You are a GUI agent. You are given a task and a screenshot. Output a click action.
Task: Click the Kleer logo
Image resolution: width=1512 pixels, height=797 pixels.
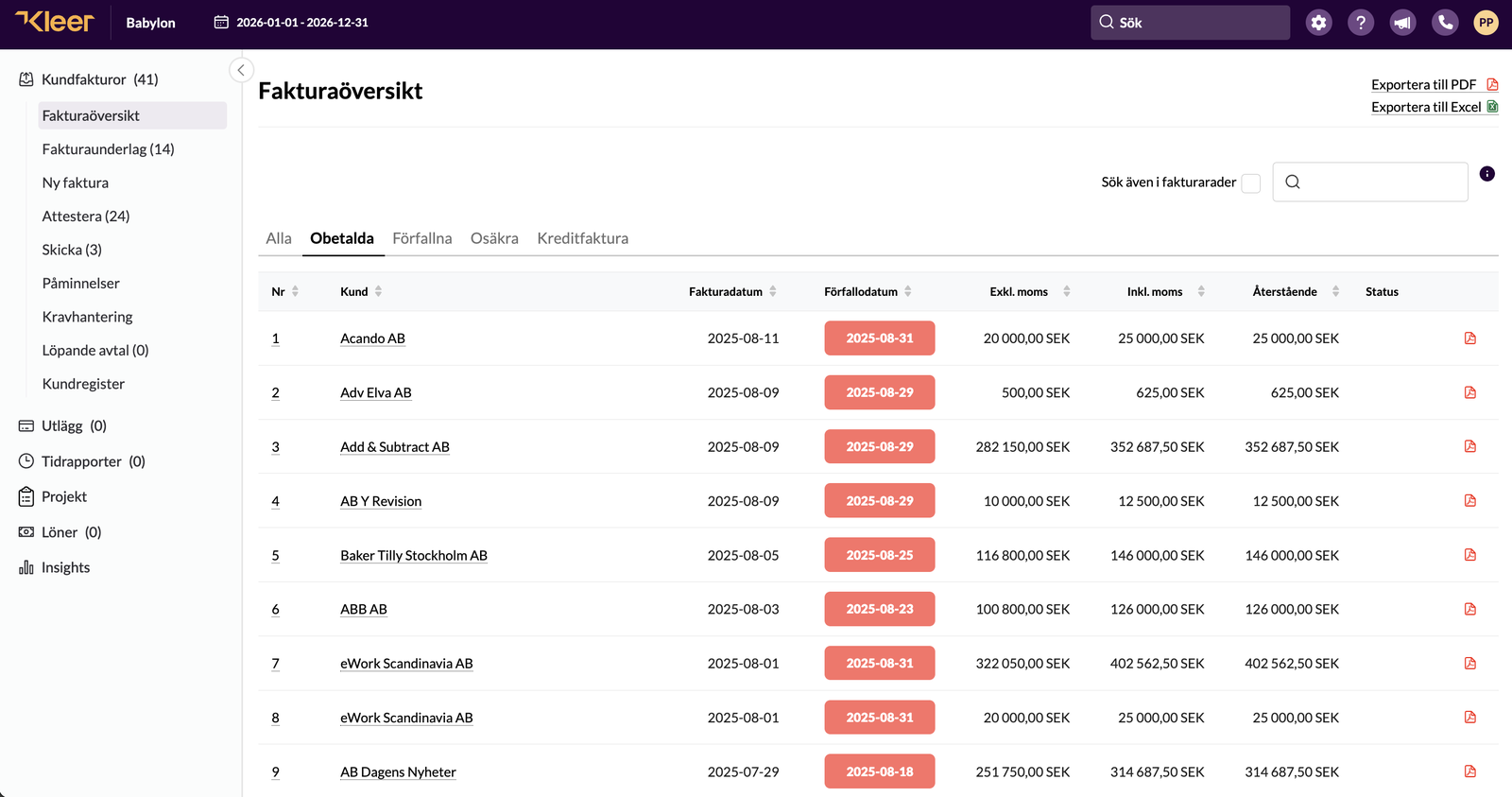55,22
